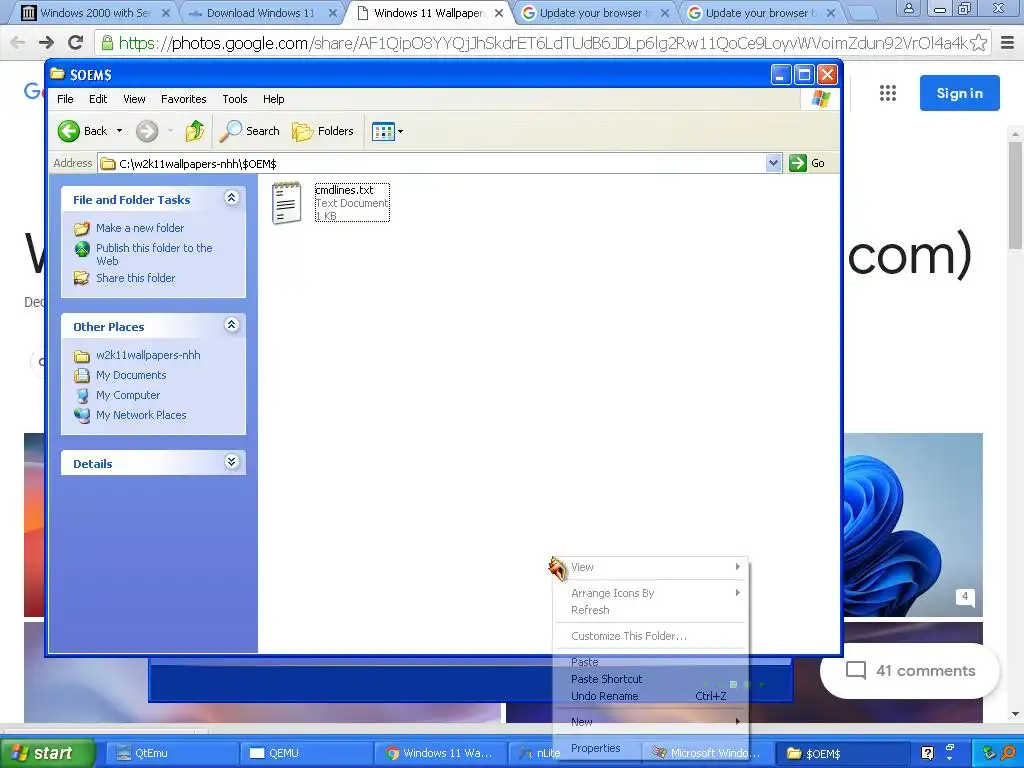Go up one folder level icon

tap(195, 131)
